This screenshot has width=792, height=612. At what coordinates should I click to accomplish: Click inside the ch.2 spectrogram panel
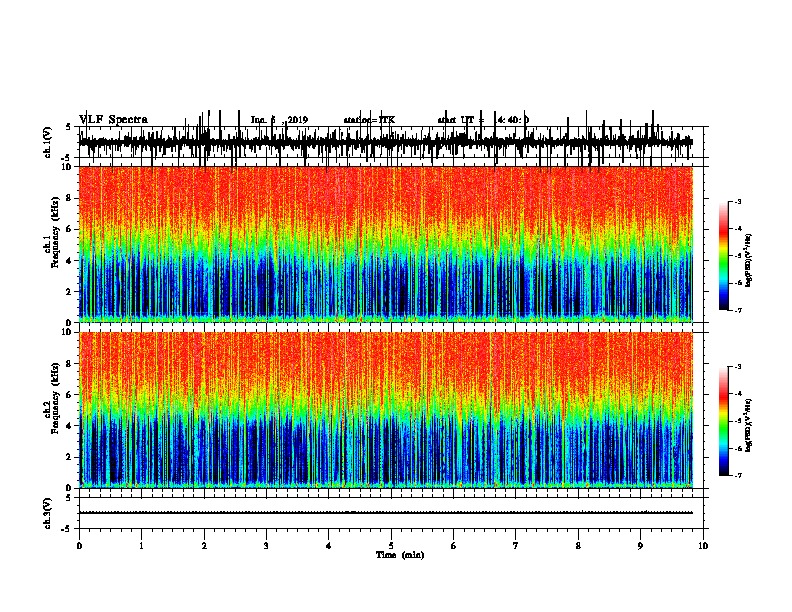[385, 410]
